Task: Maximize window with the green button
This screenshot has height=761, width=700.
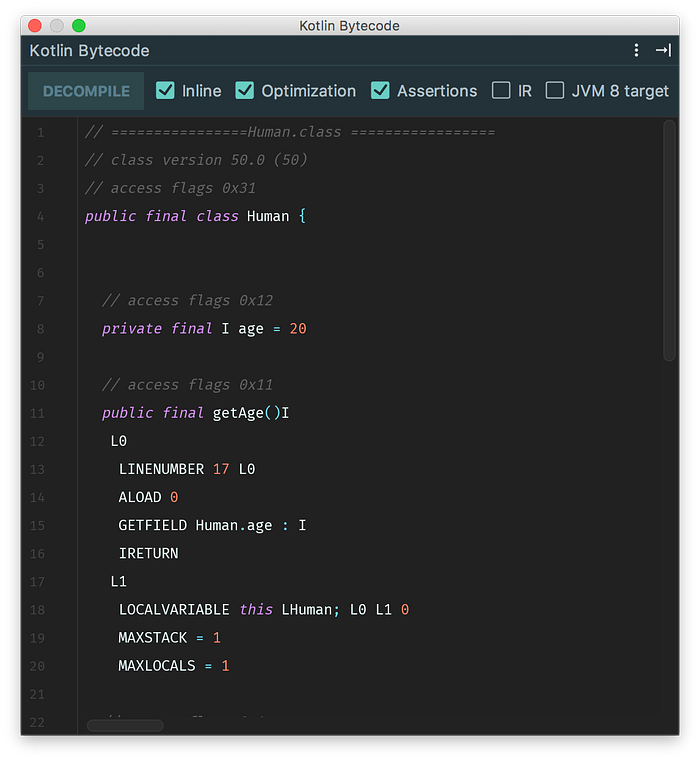Action: tap(79, 25)
